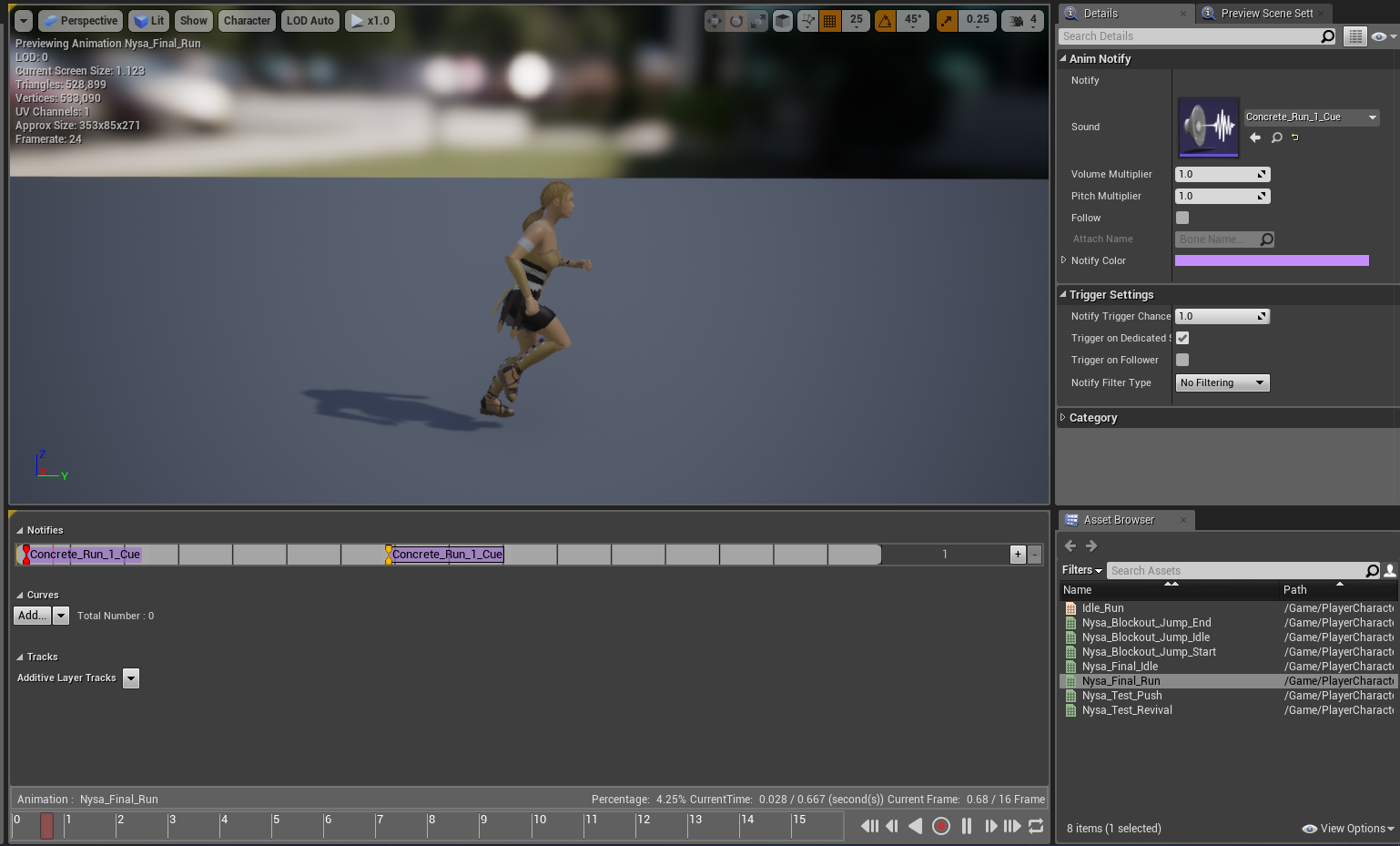Screen dimensions: 1400x846
Task: Enable the rotate transform gizmo mode
Action: 736,21
